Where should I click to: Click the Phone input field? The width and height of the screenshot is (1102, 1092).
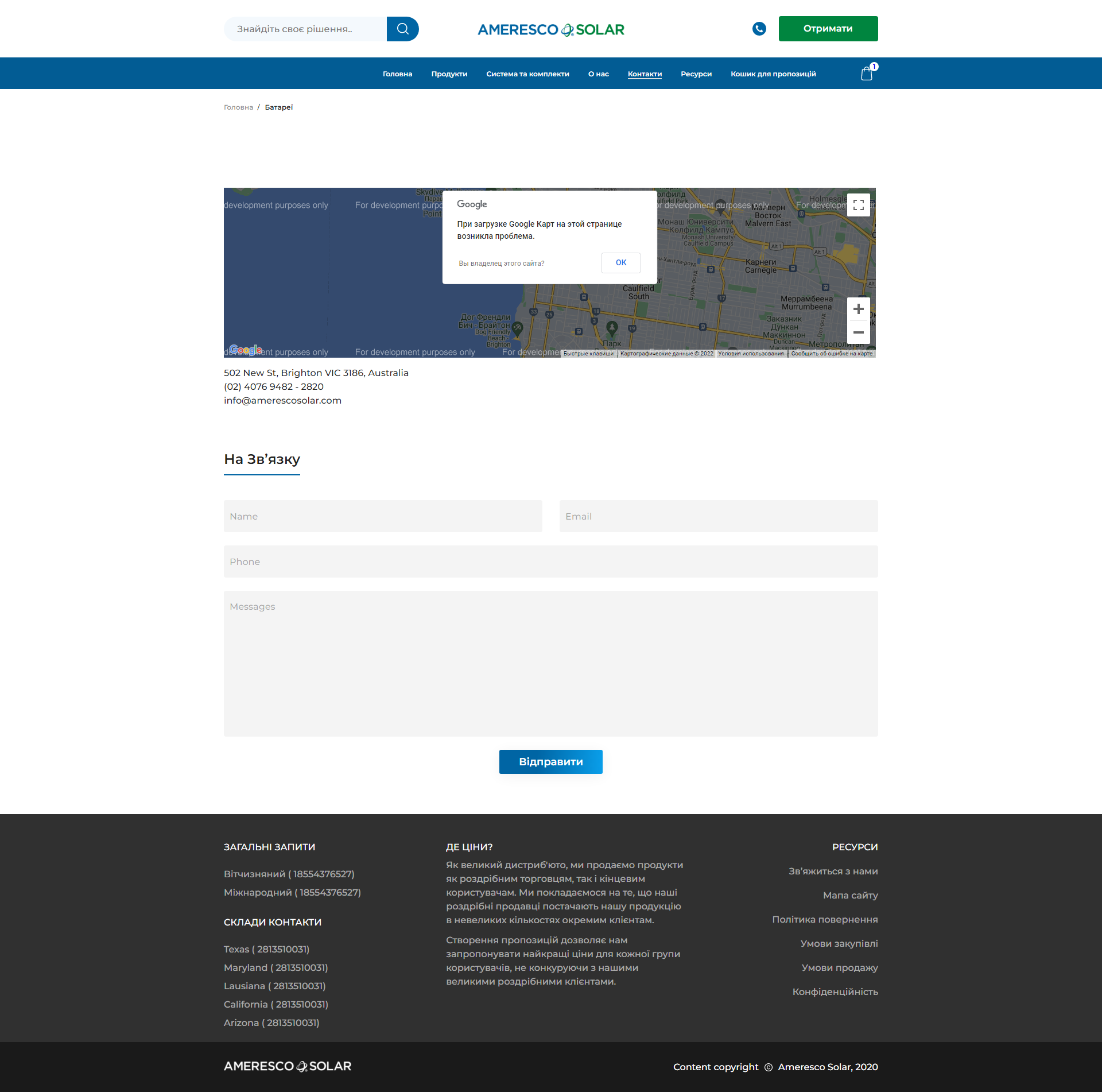click(551, 562)
